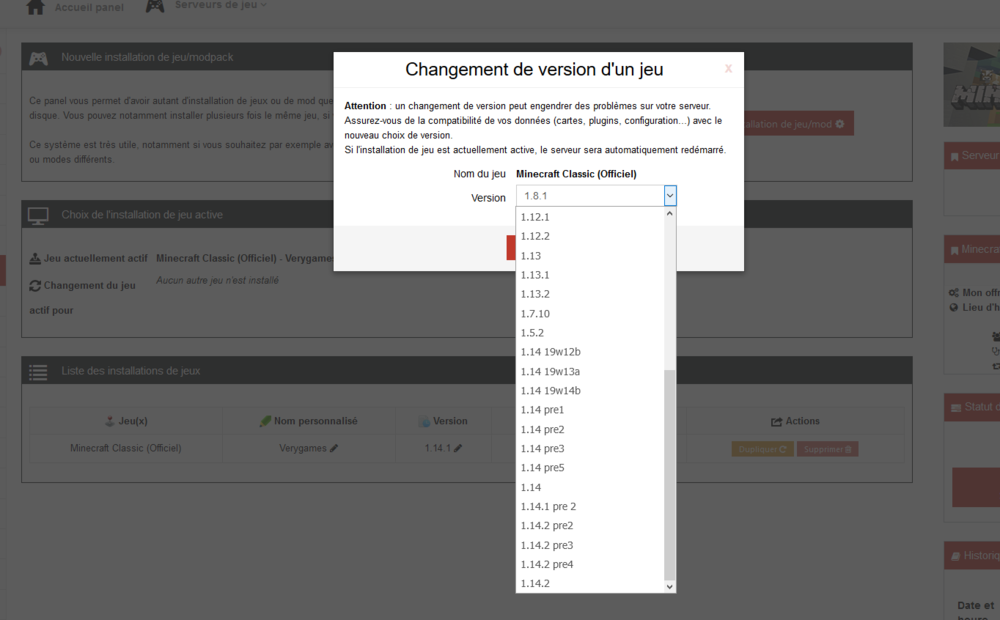The width and height of the screenshot is (1000, 620).
Task: Click the monitor icon on Choix de l'installation header
Action: click(38, 214)
